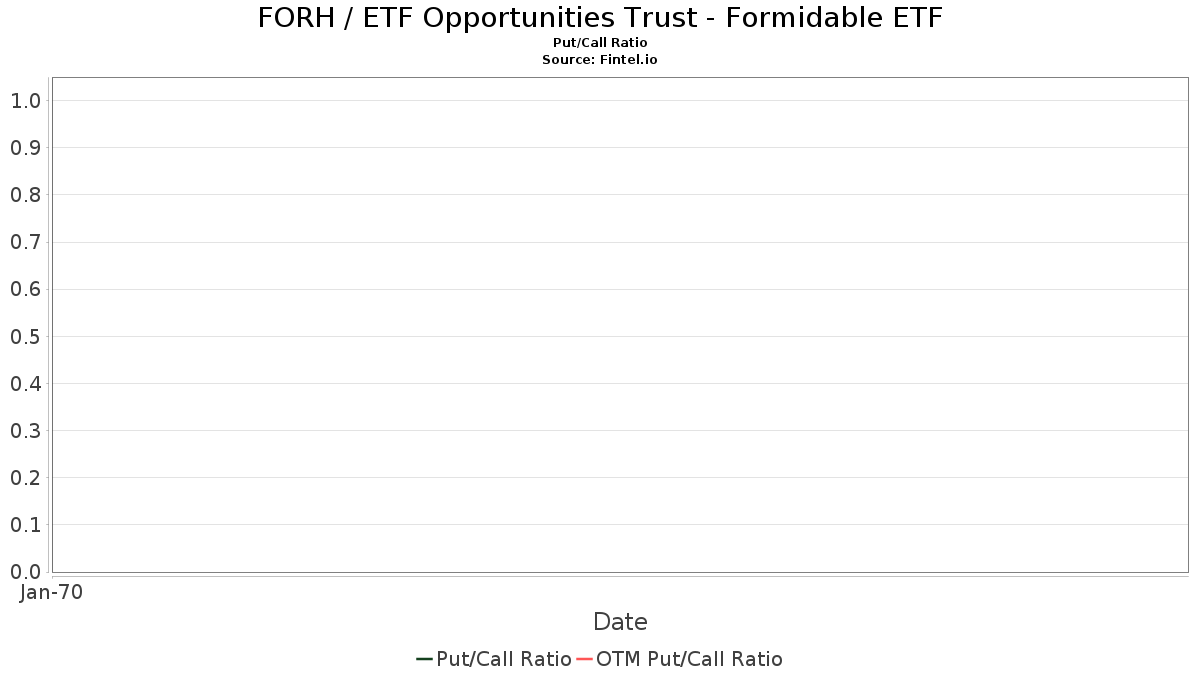Toggle the OTM Put/Call Ratio legend entry
The height and width of the screenshot is (675, 1200).
[x=679, y=659]
